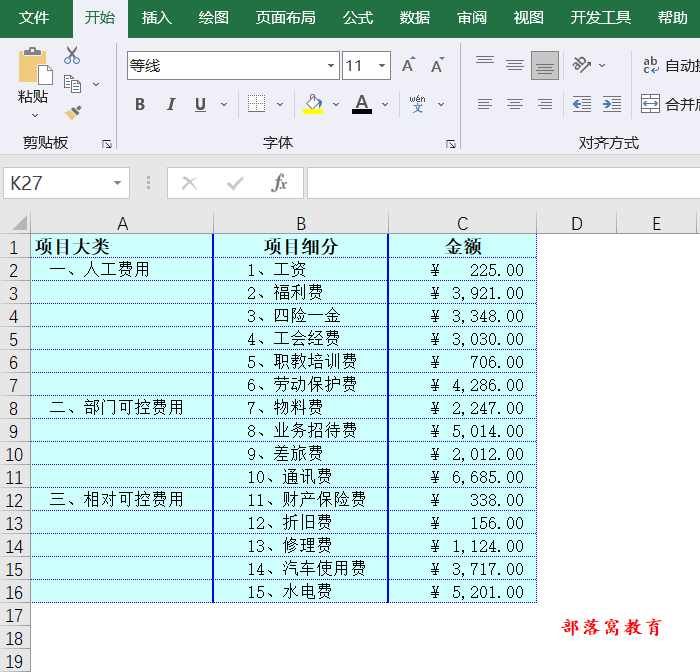
Task: Click the confirm checkmark in formula bar
Action: coord(235,183)
